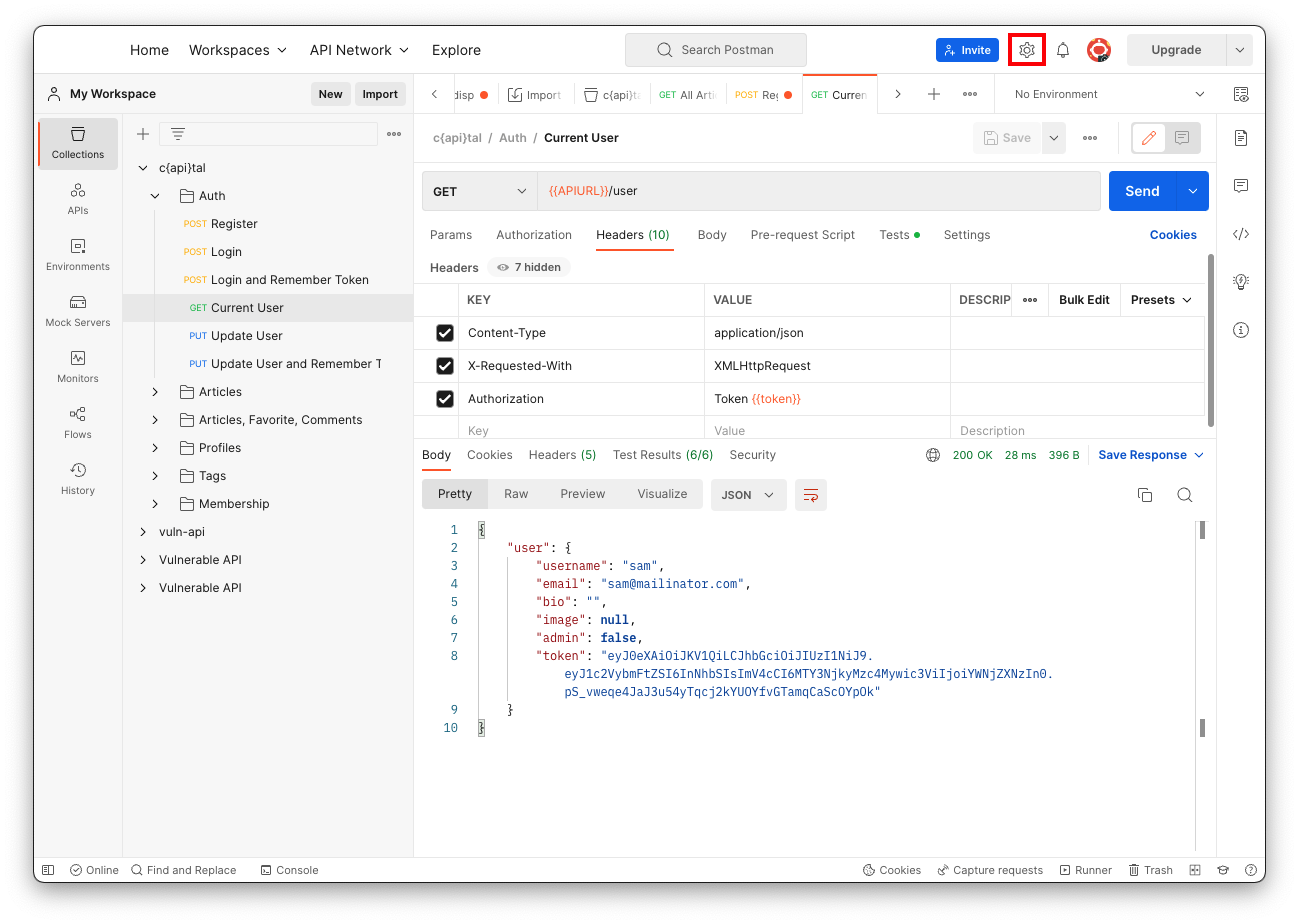This screenshot has width=1299, height=924.
Task: Send the request
Action: (1142, 191)
